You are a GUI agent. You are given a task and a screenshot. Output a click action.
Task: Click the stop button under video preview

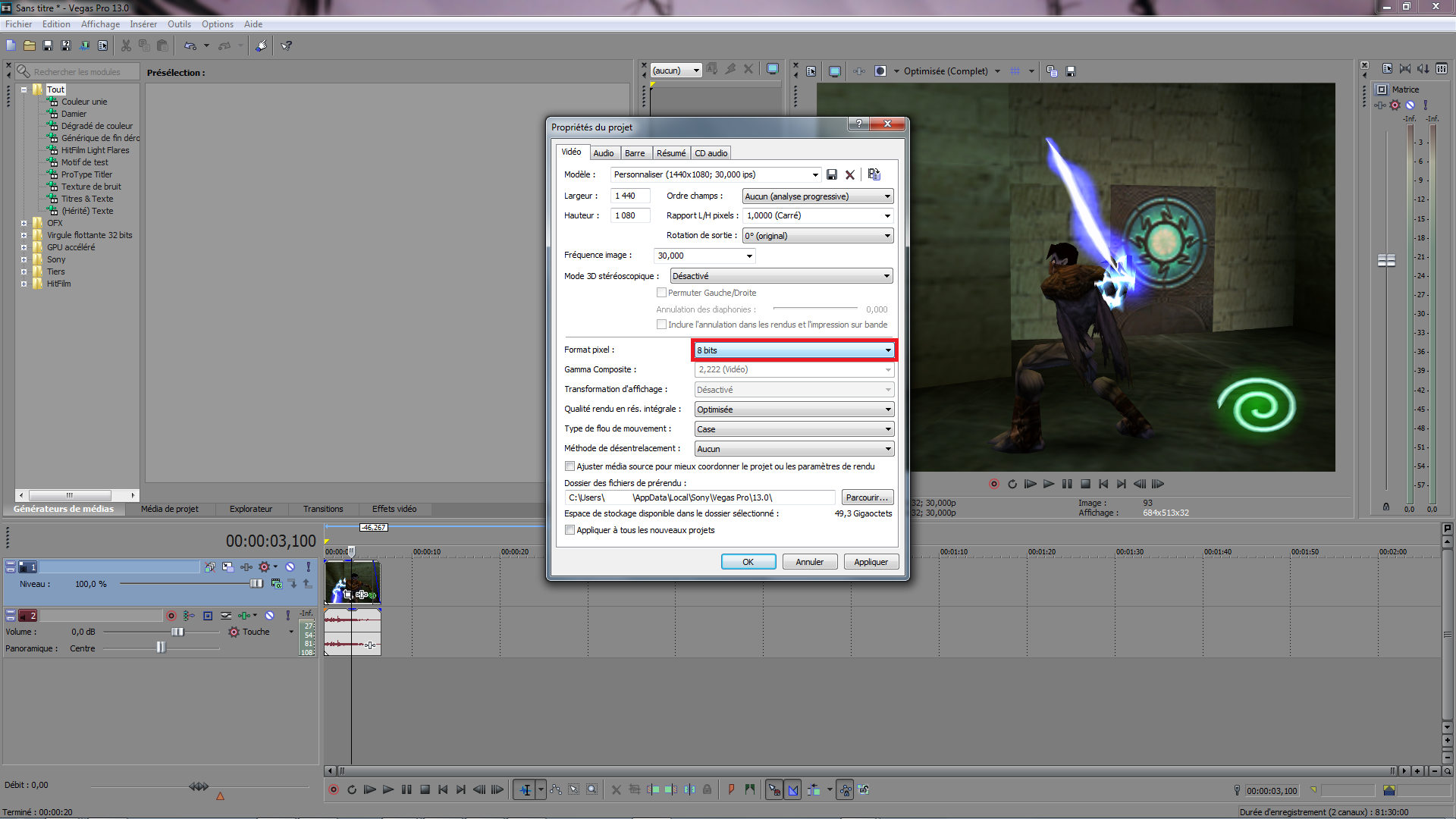[1085, 484]
